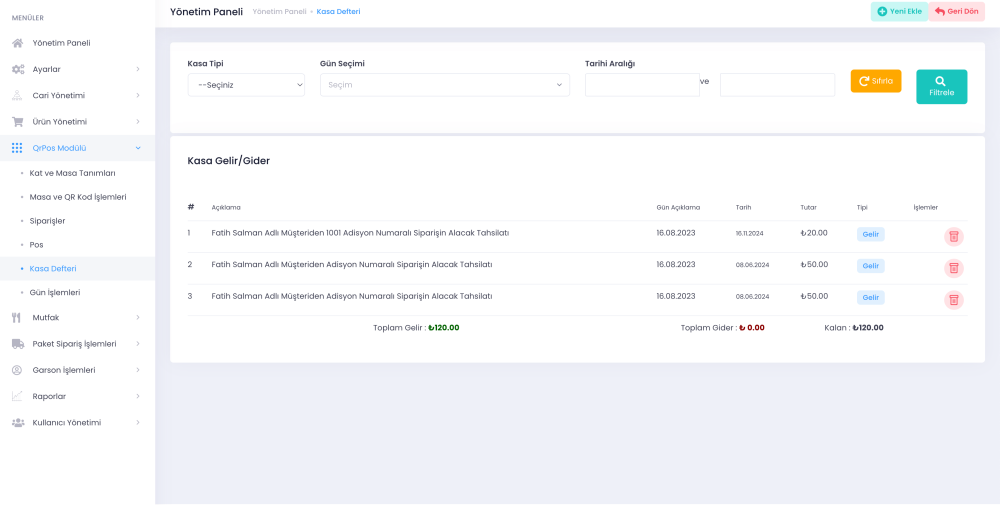Image resolution: width=1000 pixels, height=505 pixels.
Task: Collapse the QrPos Modülü chevron
Action: (138, 148)
